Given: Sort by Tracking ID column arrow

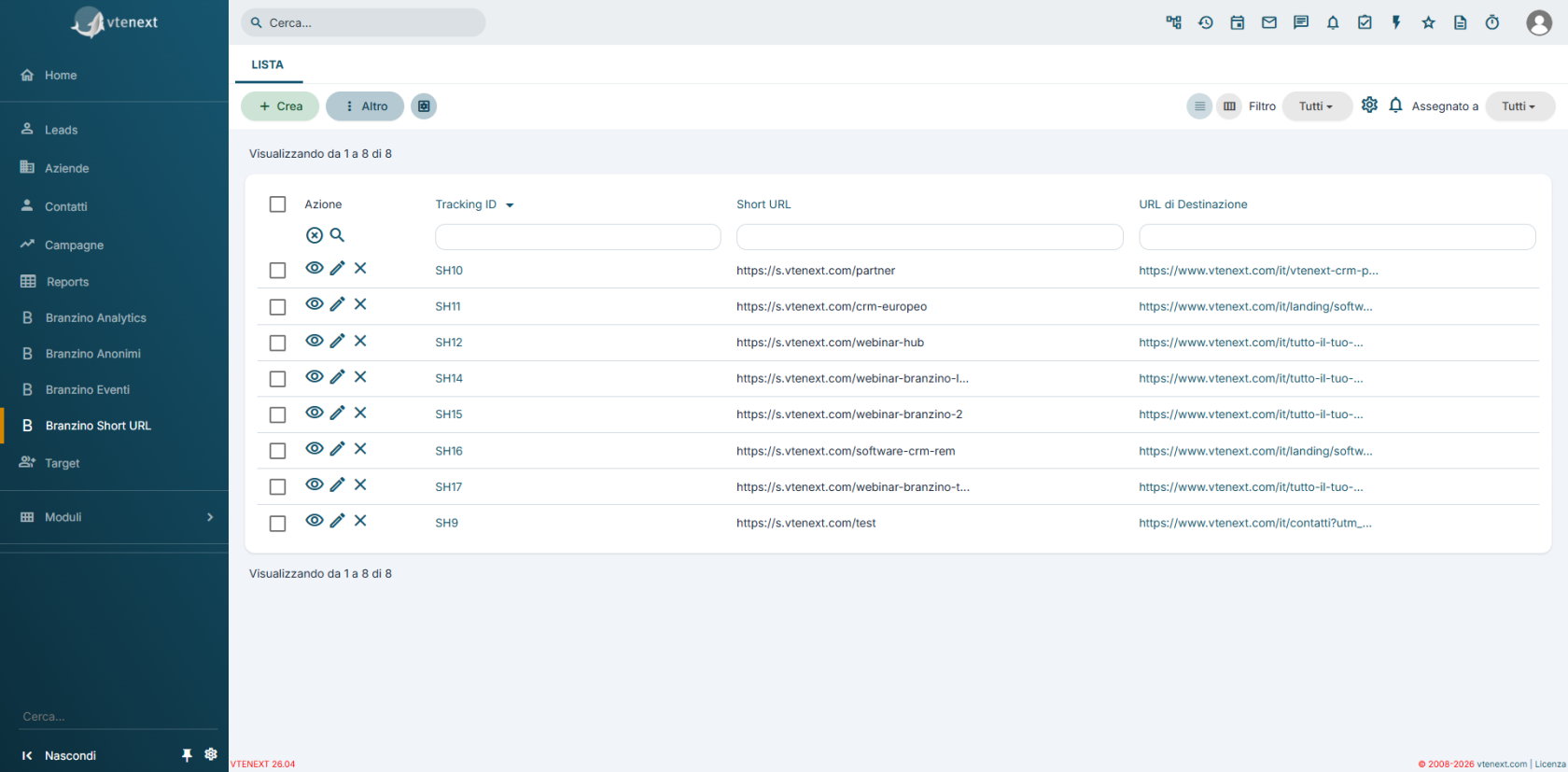Looking at the screenshot, I should (x=510, y=205).
